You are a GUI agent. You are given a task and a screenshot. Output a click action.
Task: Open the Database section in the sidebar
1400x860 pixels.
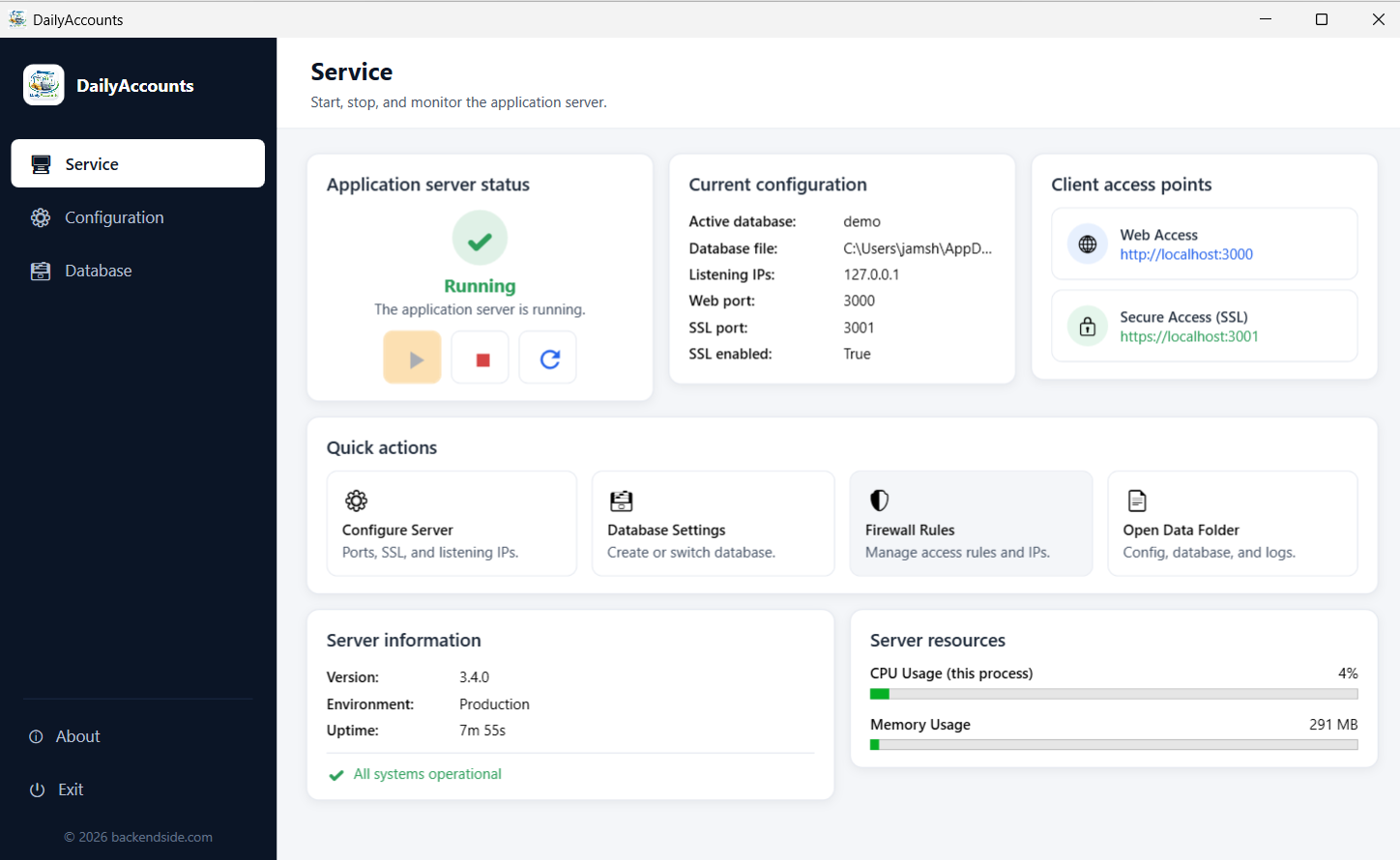point(138,271)
